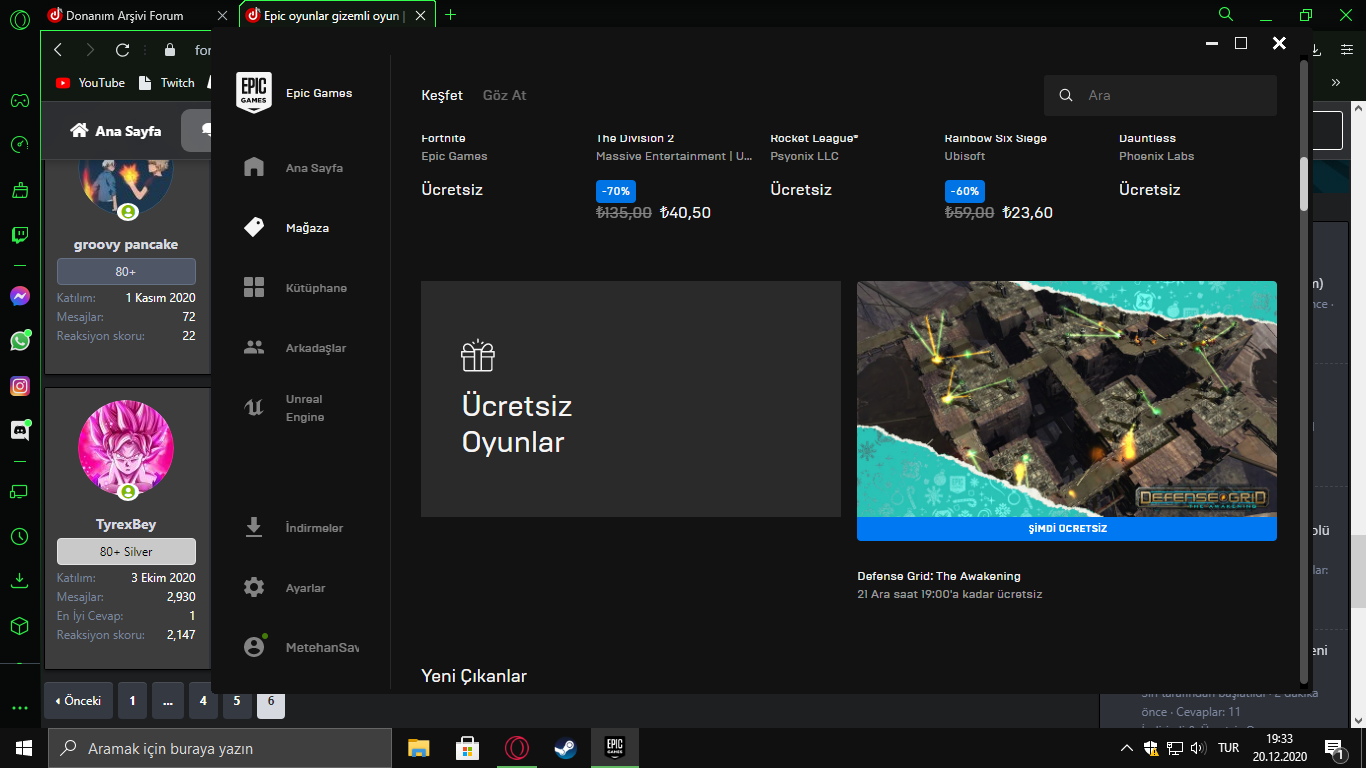
Task: Open Discord in the Opera sidebar
Action: tap(19, 431)
